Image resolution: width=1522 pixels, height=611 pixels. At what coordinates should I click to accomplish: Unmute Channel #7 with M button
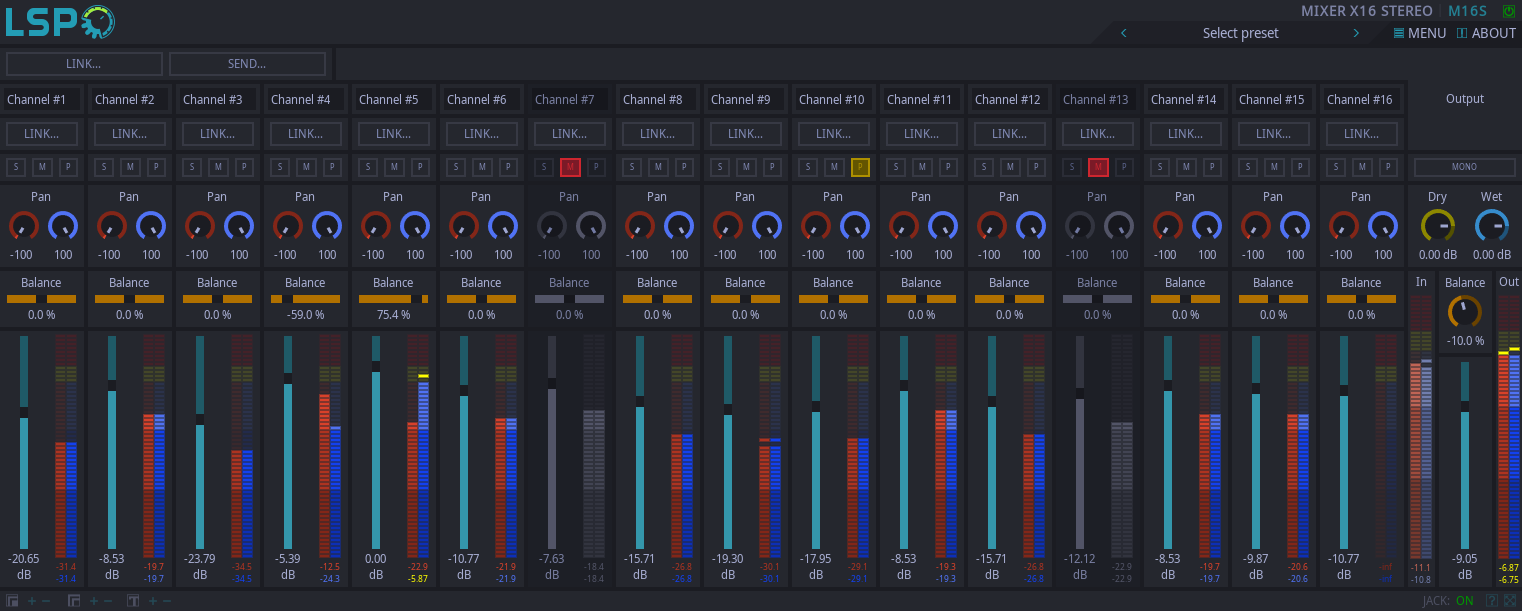pyautogui.click(x=570, y=167)
